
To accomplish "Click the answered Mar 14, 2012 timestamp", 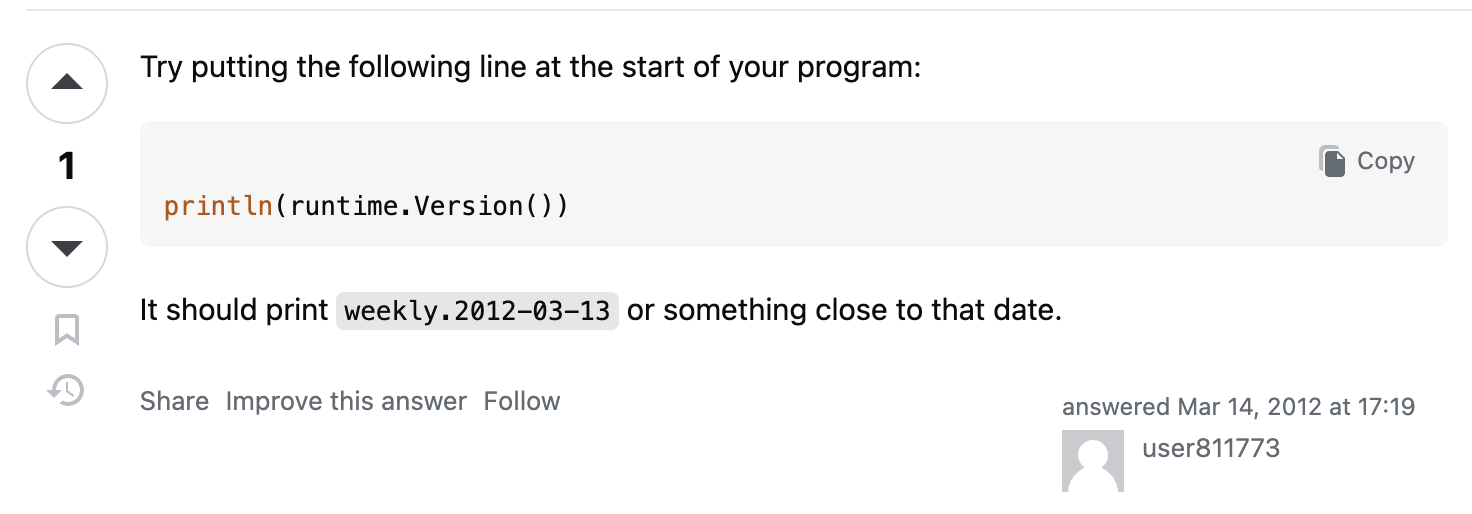I will pyautogui.click(x=1238, y=407).
